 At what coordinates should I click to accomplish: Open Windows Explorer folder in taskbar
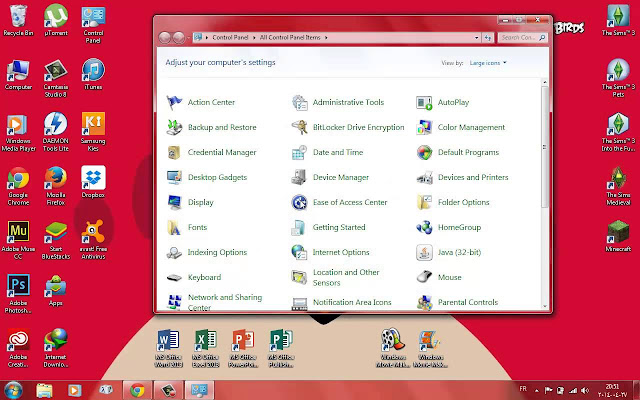44,391
